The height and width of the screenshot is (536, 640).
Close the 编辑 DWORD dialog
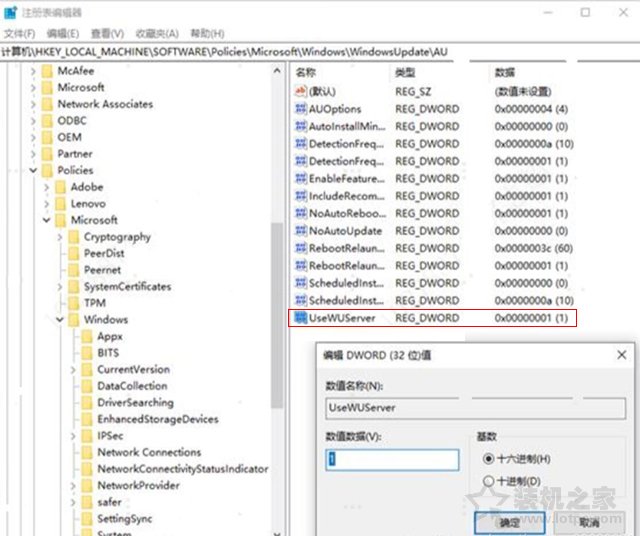pos(621,355)
